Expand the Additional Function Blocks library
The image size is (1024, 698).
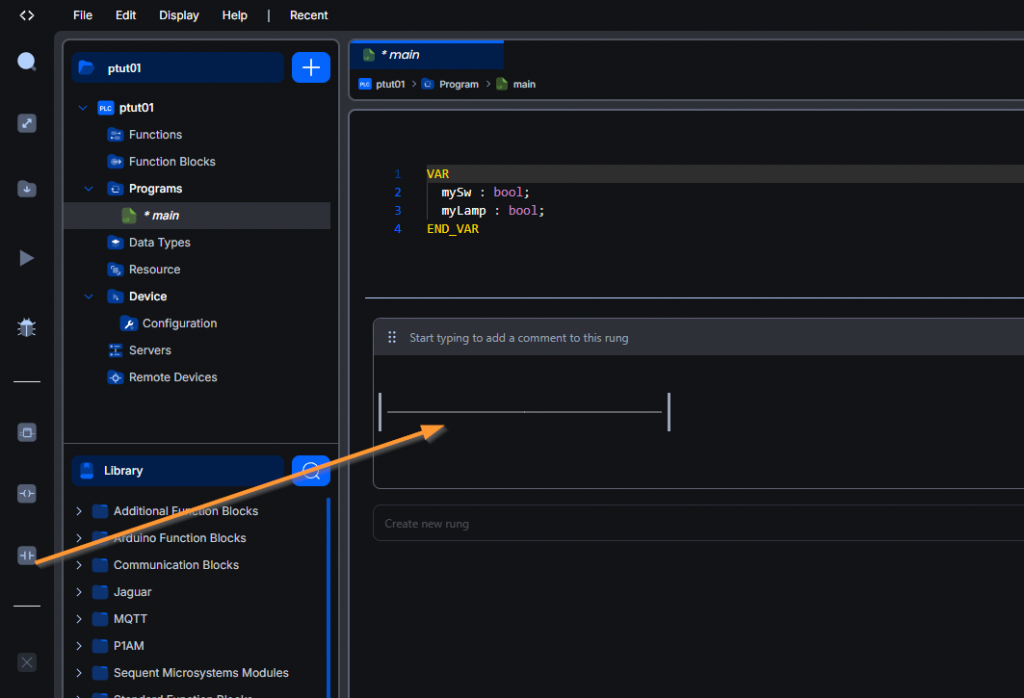click(x=79, y=511)
